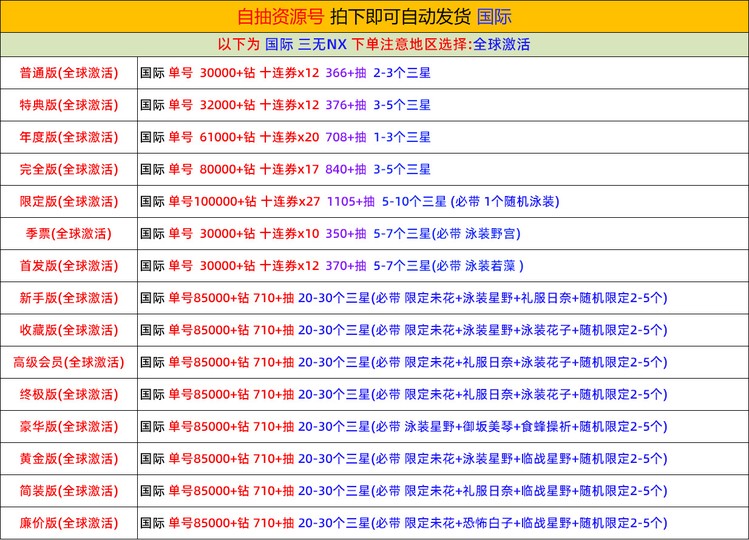
Task: Select the 季票(全球激活) row label
Action: [x=69, y=234]
